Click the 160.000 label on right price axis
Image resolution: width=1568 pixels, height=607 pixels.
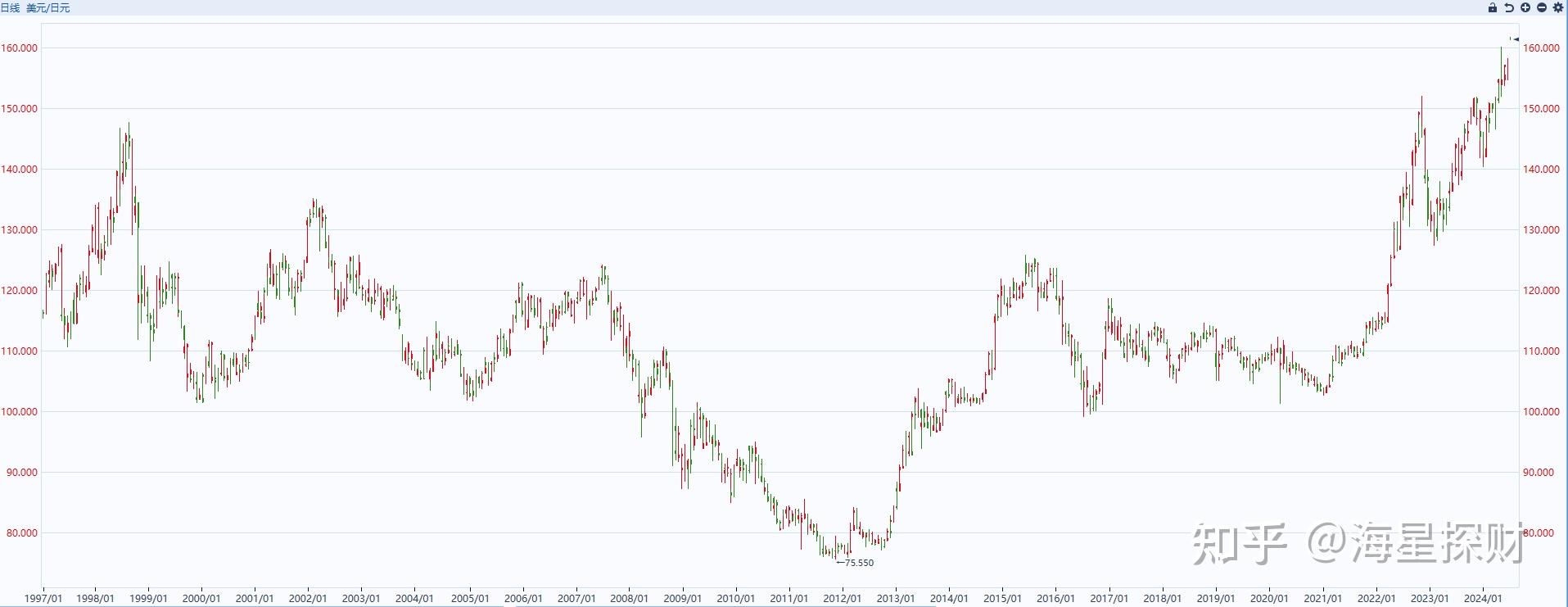[x=1540, y=48]
